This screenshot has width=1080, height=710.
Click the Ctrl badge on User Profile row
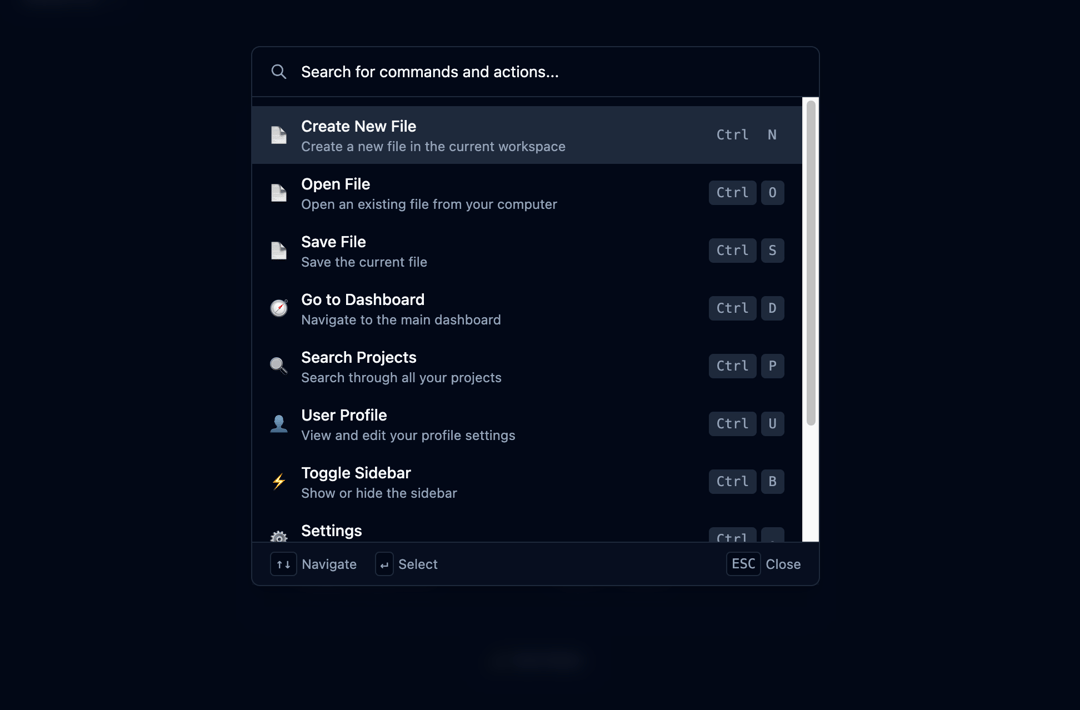pos(732,424)
